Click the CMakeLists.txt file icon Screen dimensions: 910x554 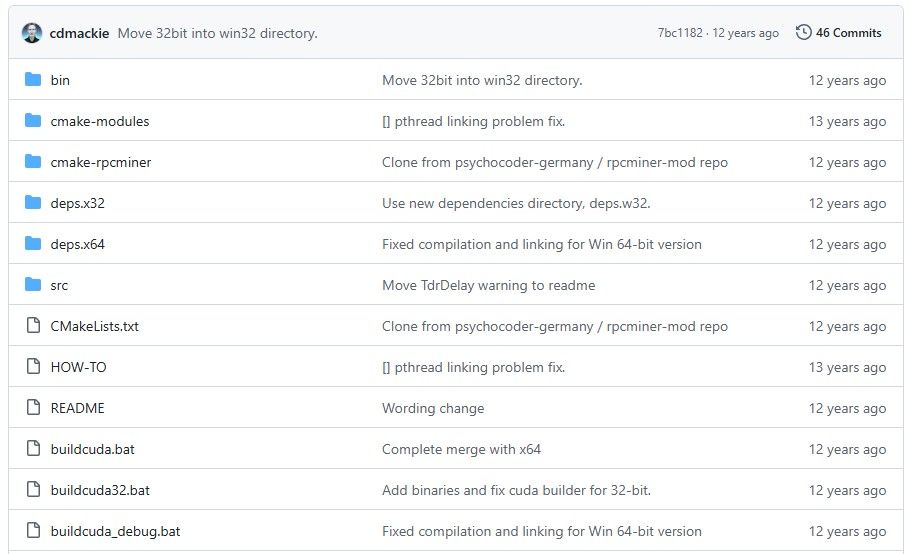(33, 326)
